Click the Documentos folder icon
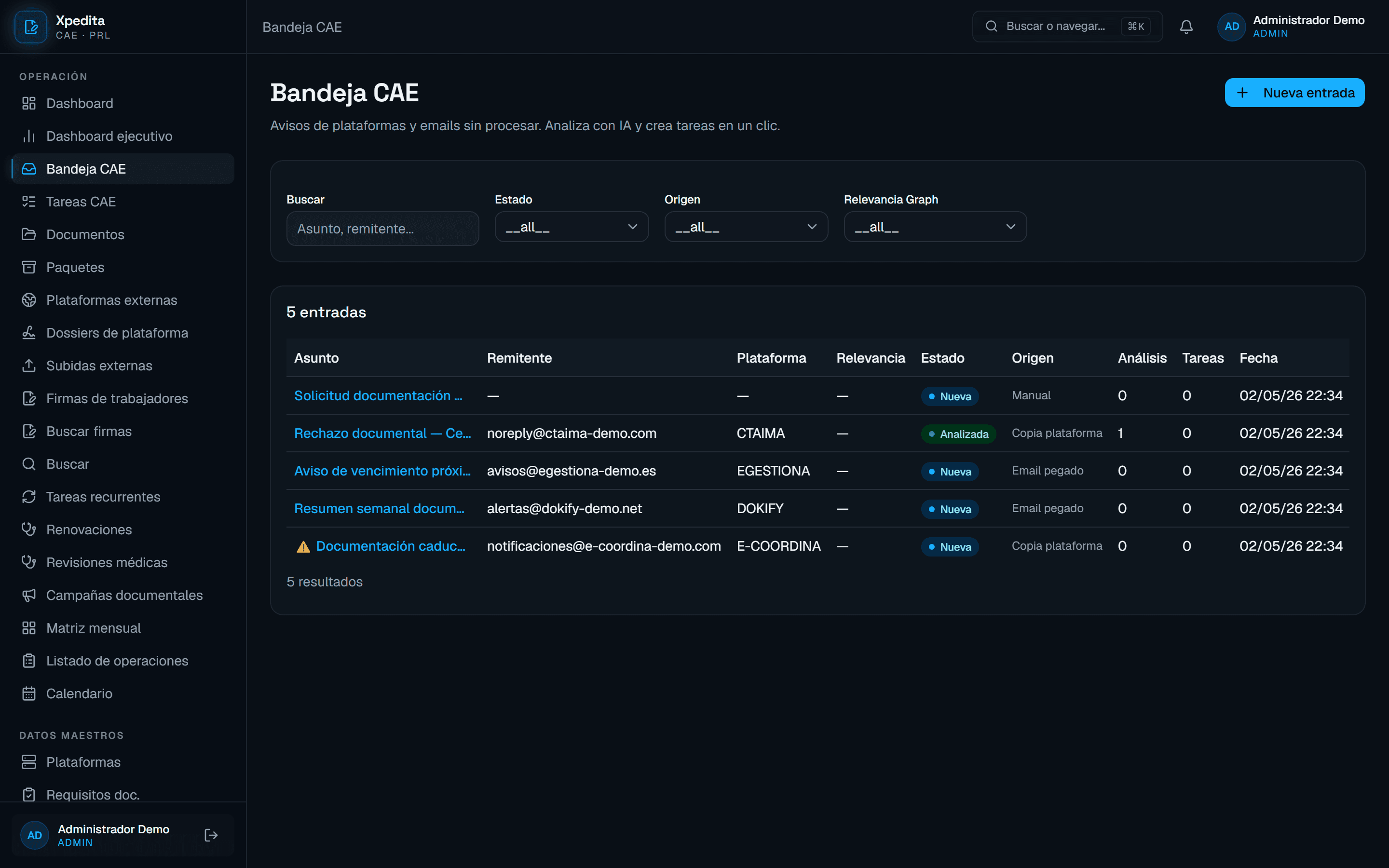The height and width of the screenshot is (868, 1389). click(x=29, y=234)
